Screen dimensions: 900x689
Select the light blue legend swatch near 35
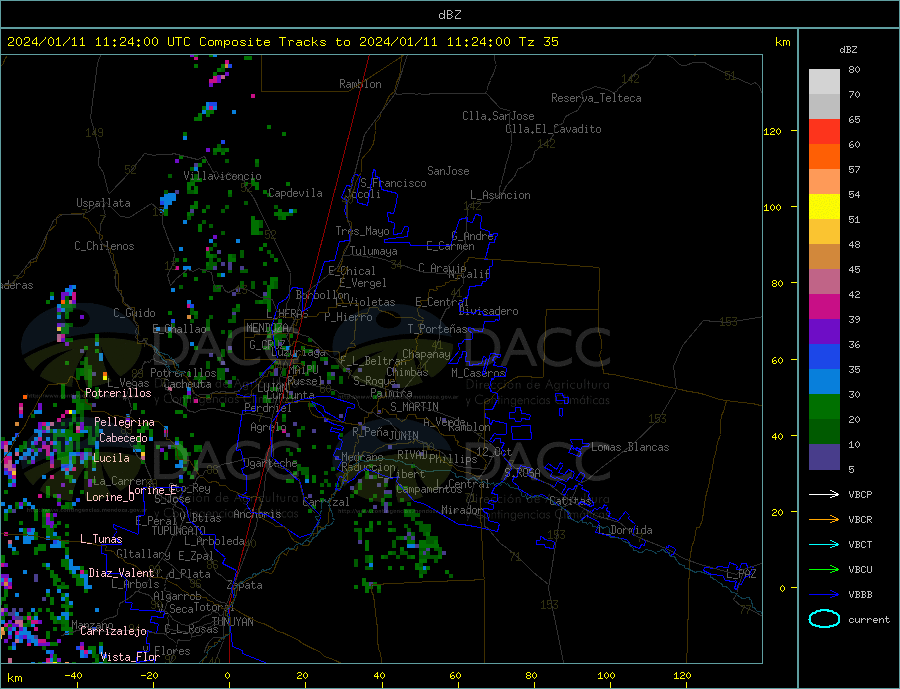pyautogui.click(x=824, y=382)
